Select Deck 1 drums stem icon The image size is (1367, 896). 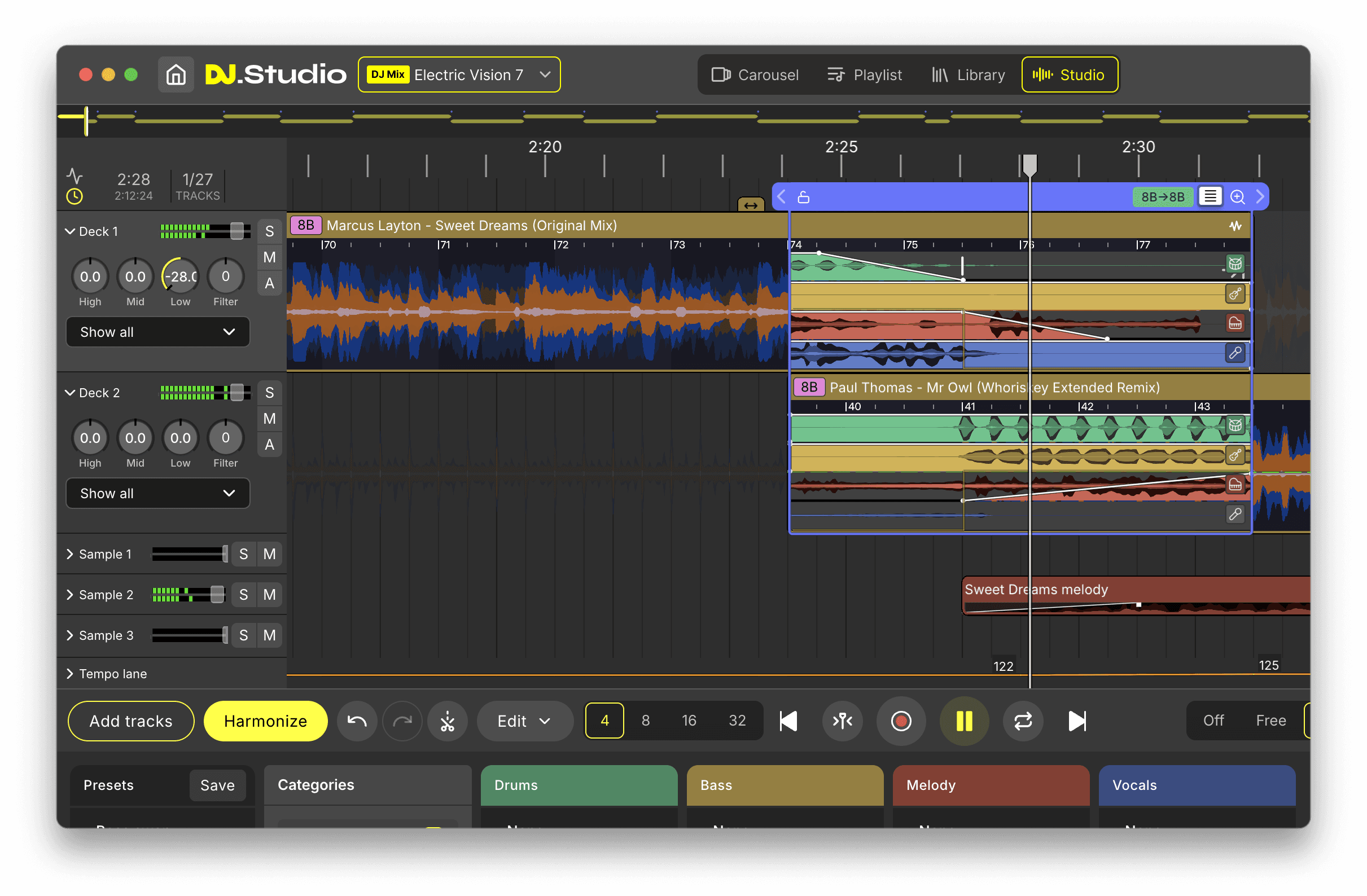1235,264
